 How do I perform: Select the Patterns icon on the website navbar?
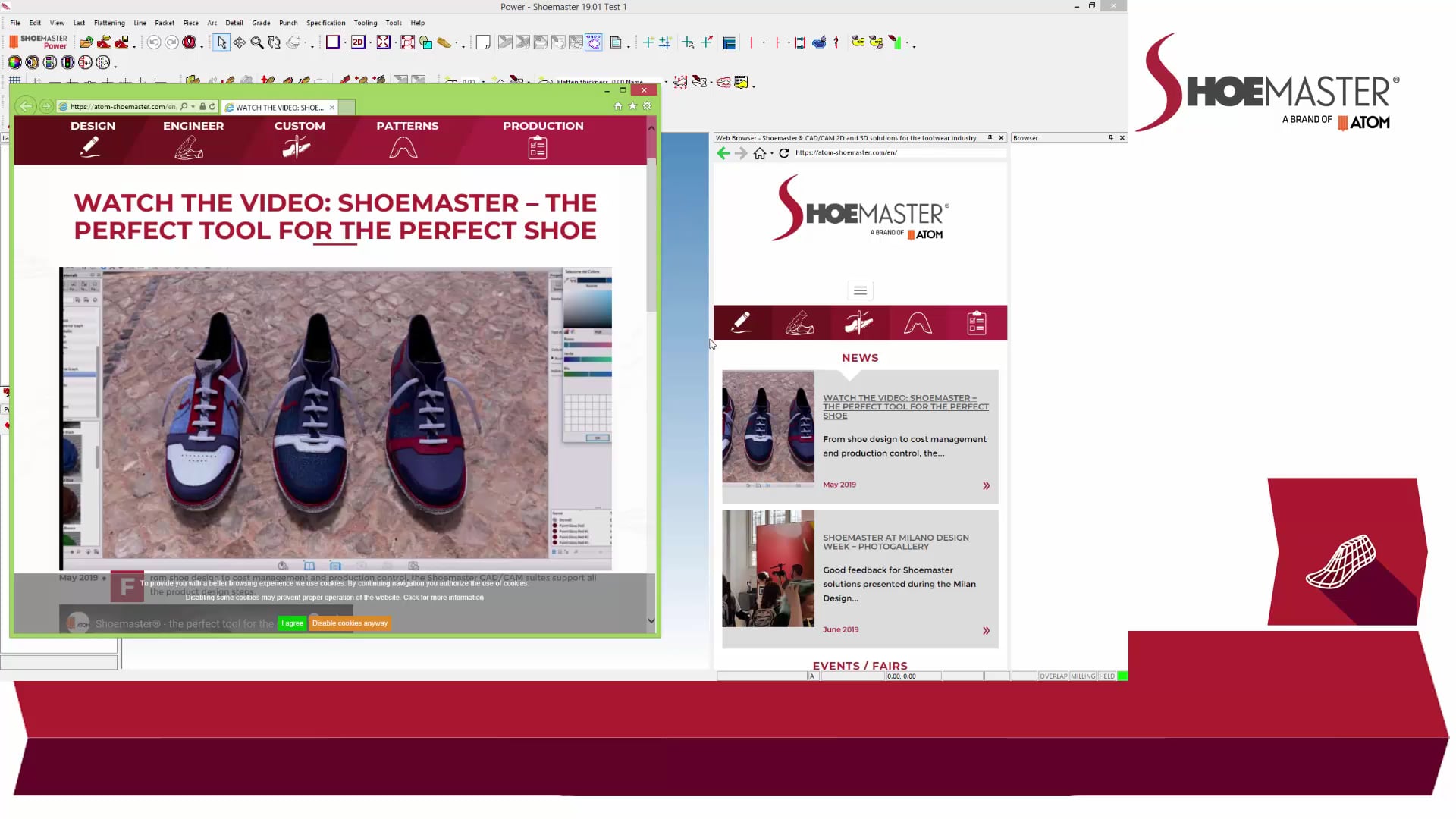coord(404,146)
